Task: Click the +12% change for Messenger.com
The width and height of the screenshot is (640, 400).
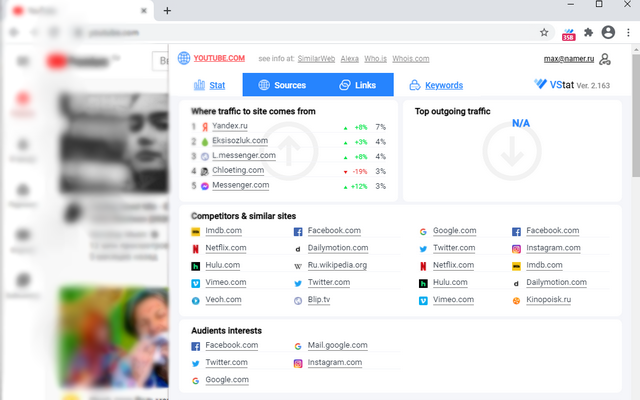Action: coord(359,186)
